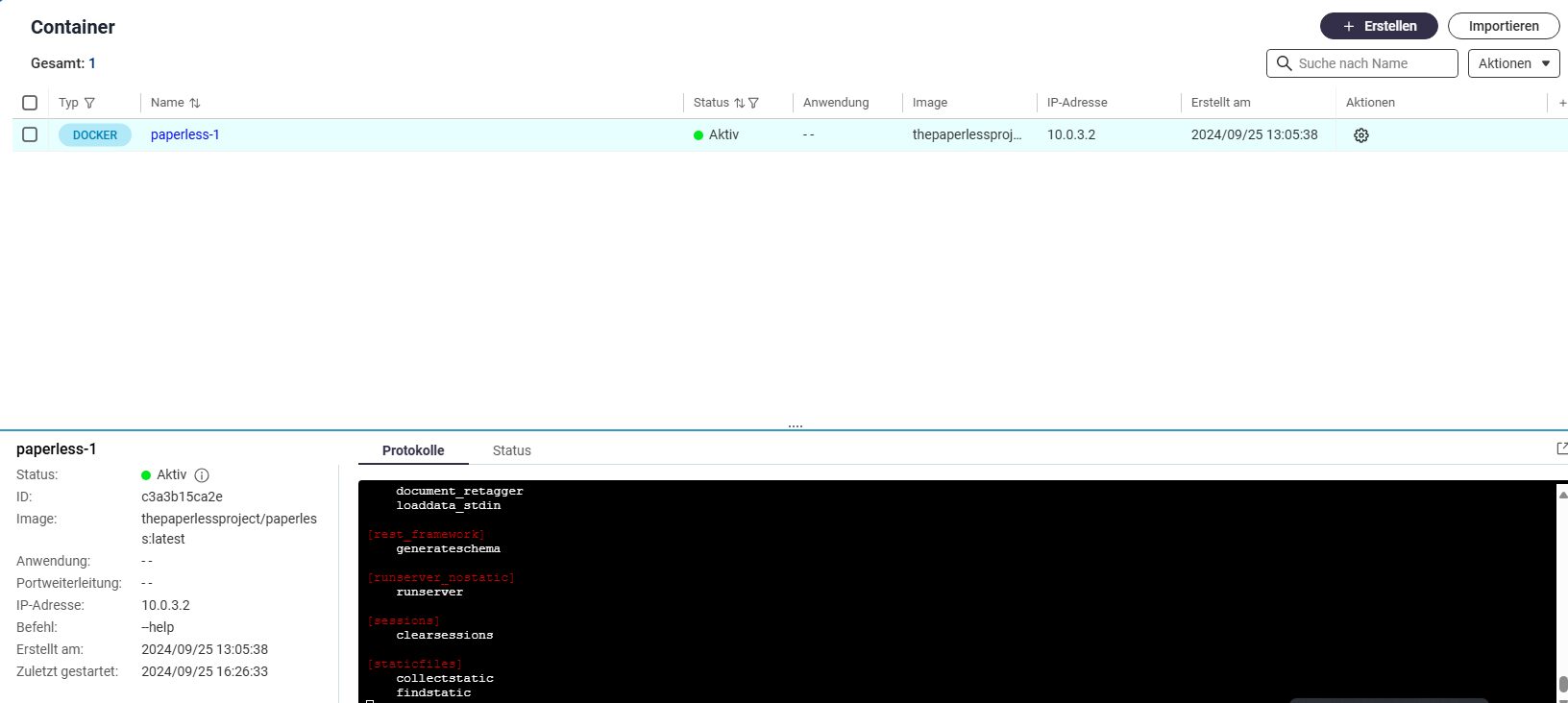Click the Erstellt am column header
The width and height of the screenshot is (1568, 703).
1220,103
